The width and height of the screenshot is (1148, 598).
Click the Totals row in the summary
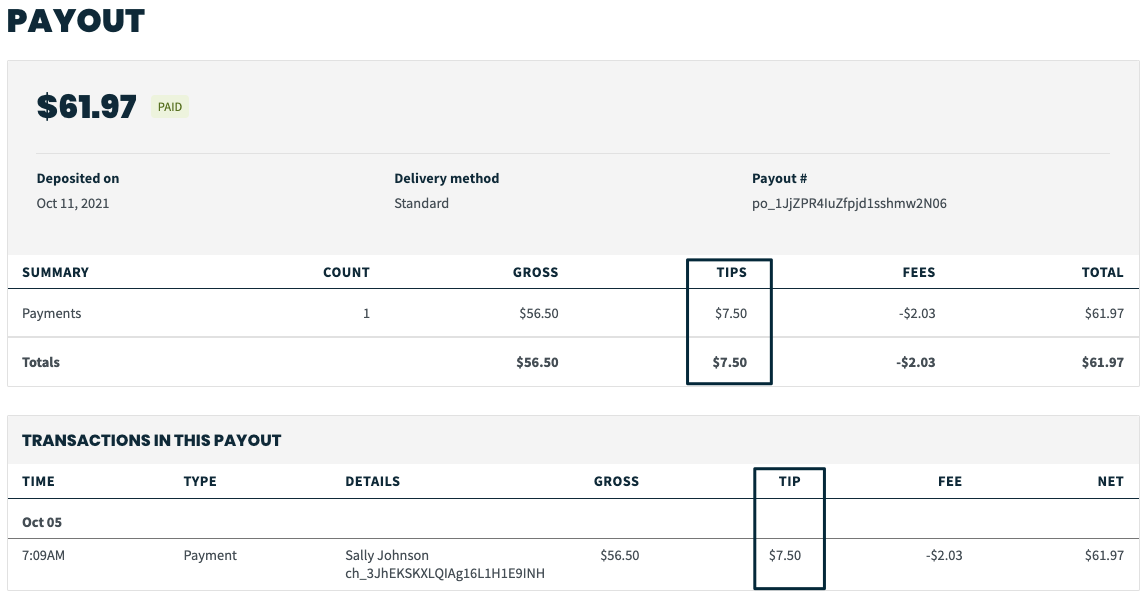40,362
